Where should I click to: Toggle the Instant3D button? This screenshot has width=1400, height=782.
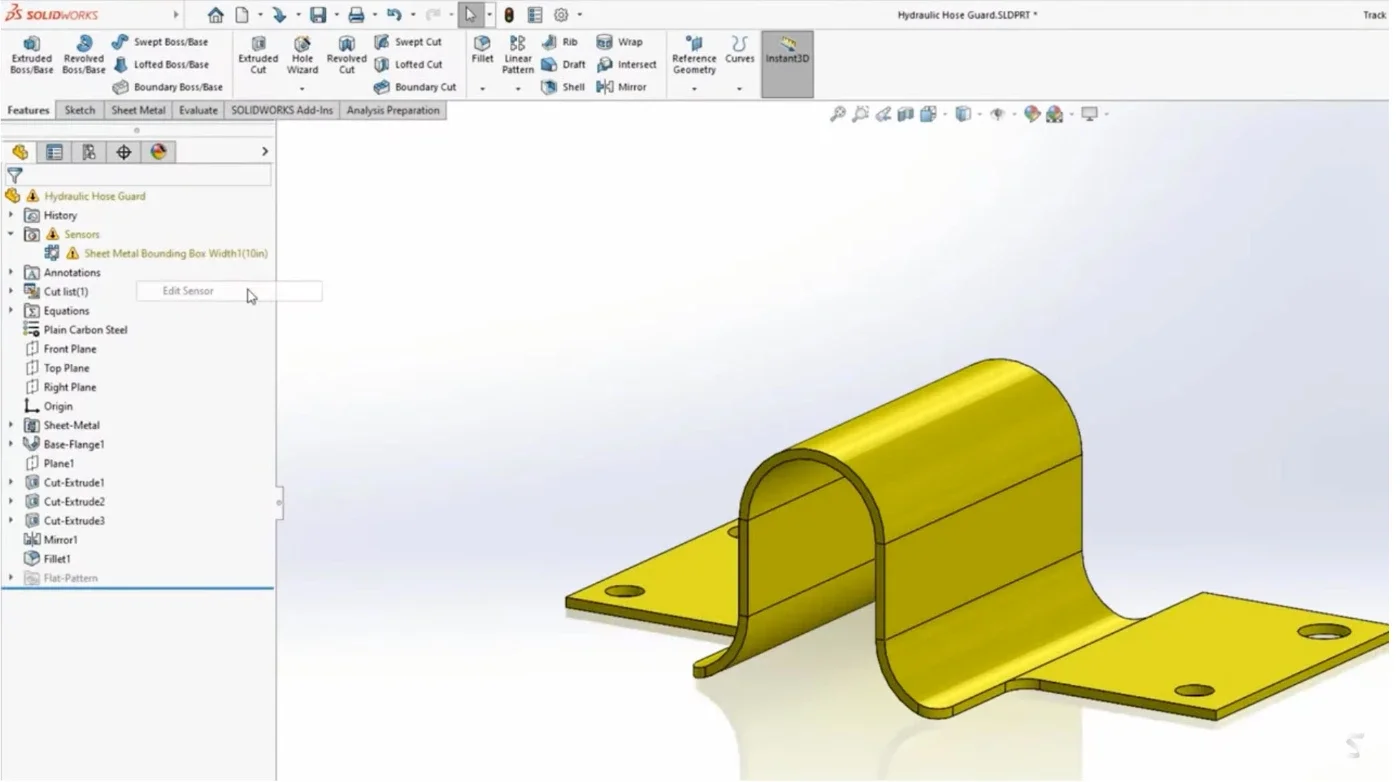pos(787,64)
